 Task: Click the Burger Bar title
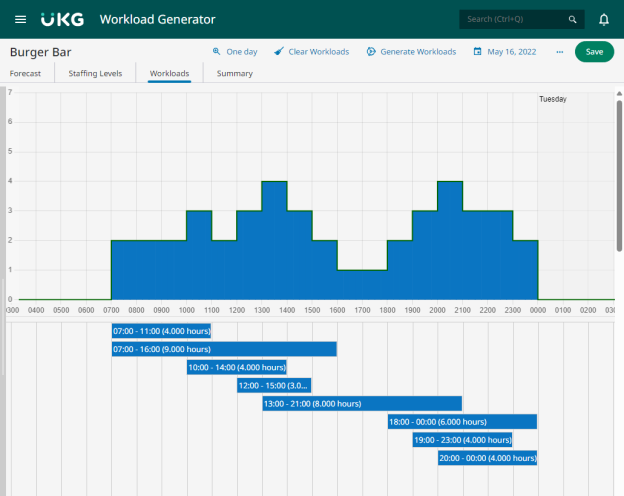41,52
